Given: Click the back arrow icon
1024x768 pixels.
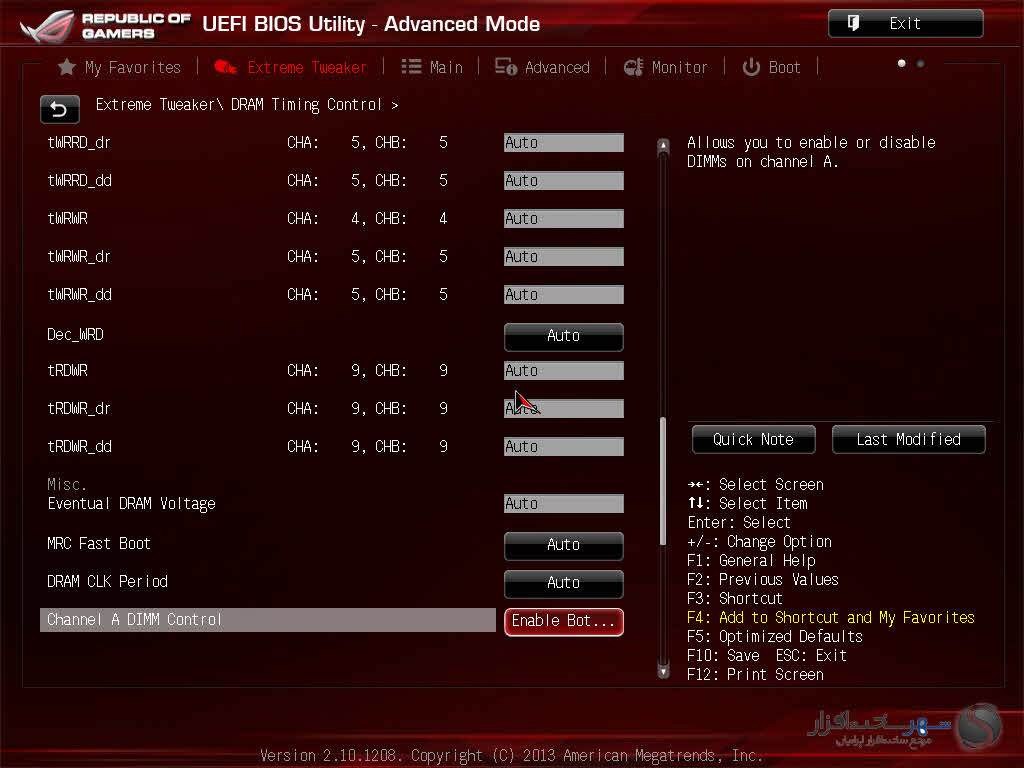Looking at the screenshot, I should [59, 109].
